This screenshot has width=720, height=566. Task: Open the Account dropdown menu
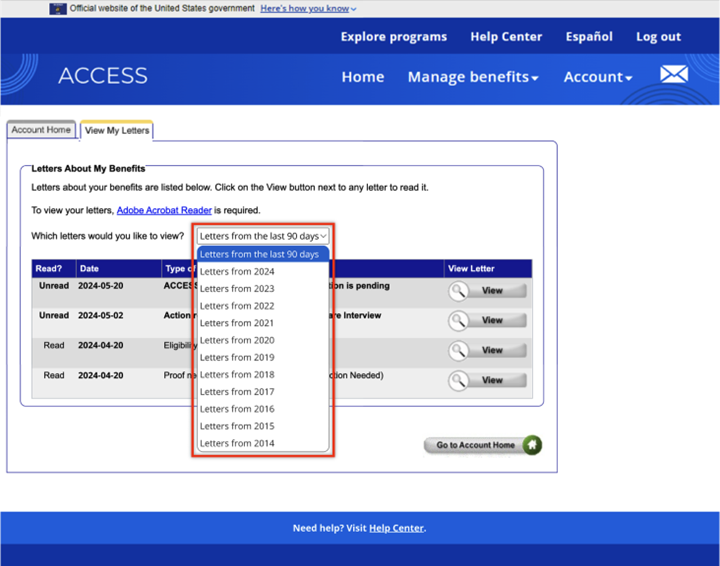click(x=597, y=77)
